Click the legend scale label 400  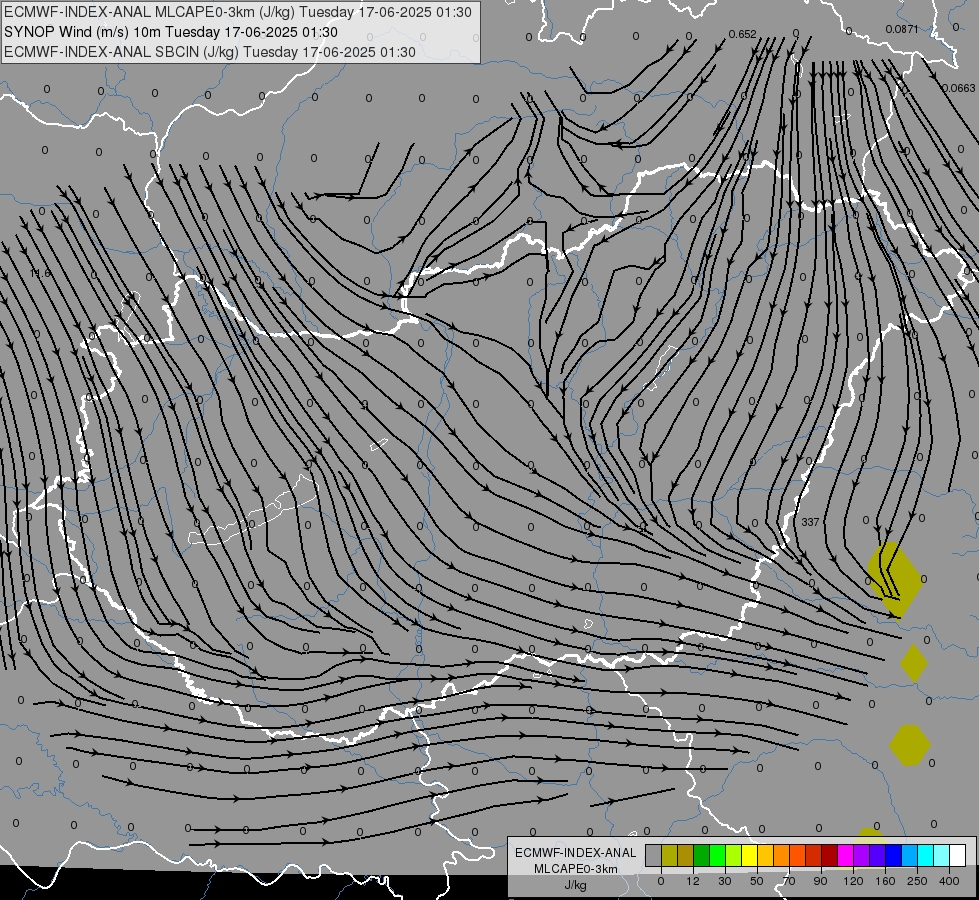[949, 881]
